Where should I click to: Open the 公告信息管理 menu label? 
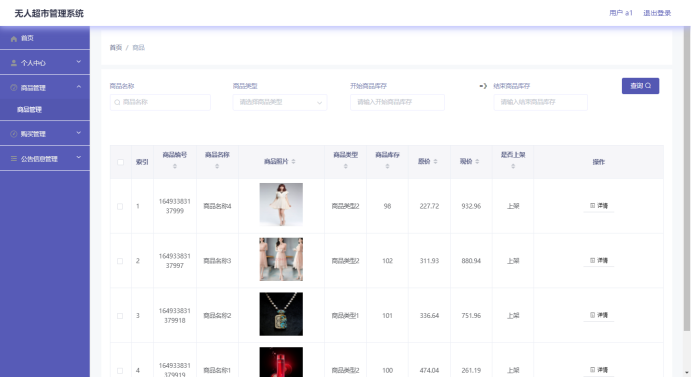click(x=39, y=158)
